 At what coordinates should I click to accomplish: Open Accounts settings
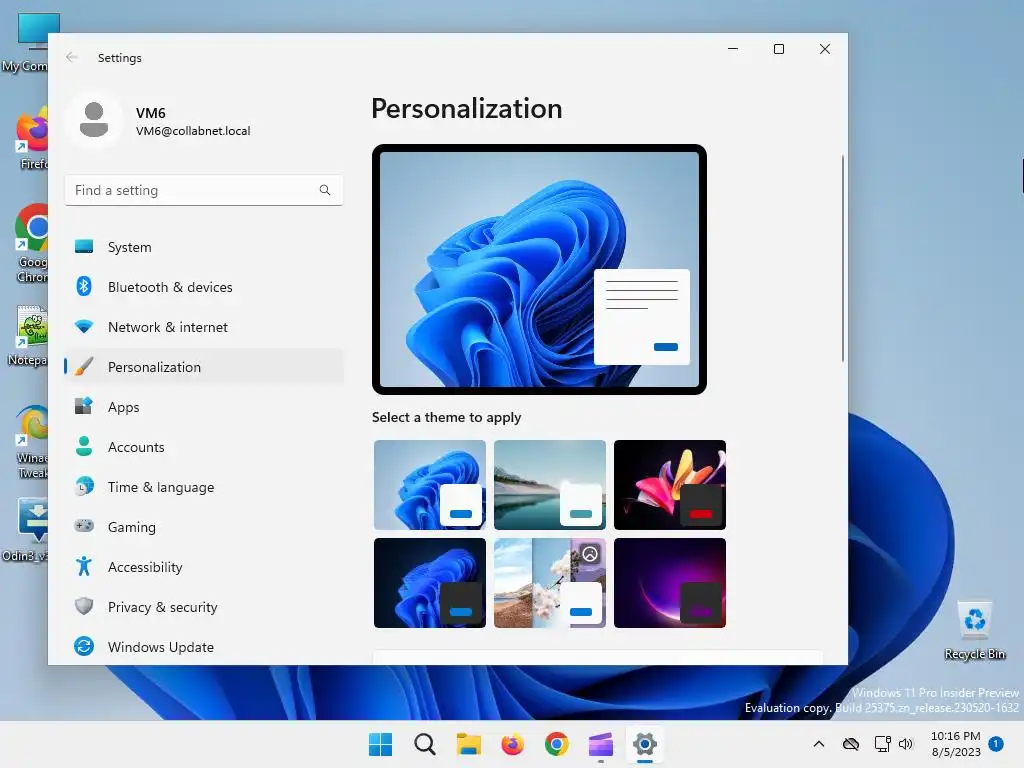pyautogui.click(x=204, y=447)
